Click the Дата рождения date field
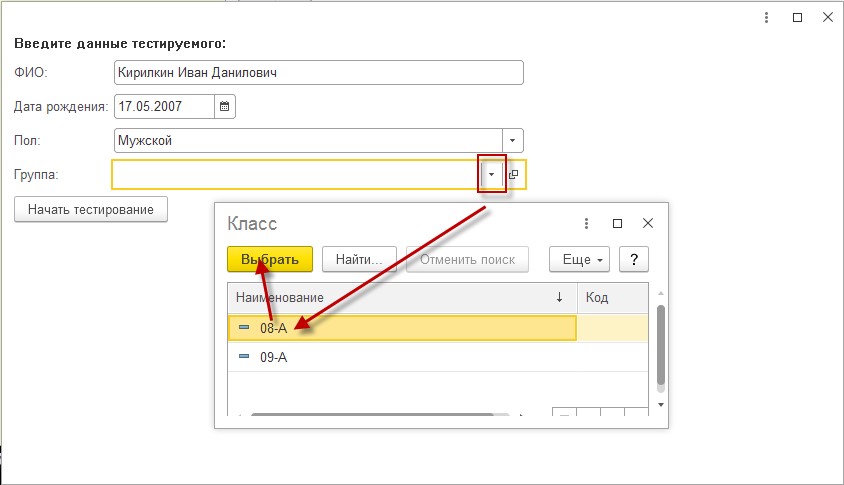The width and height of the screenshot is (844, 485). (165, 107)
